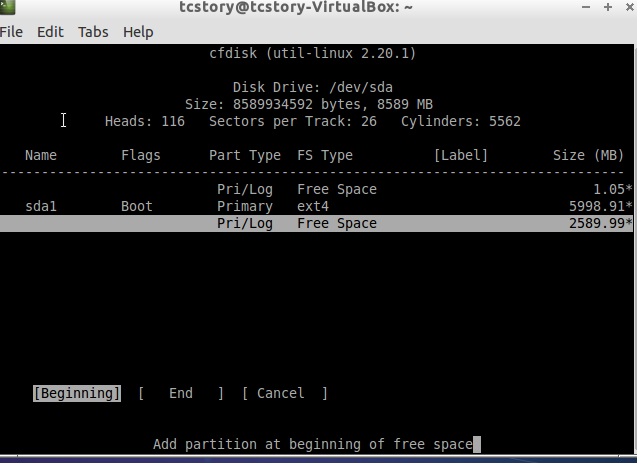The width and height of the screenshot is (637, 463).
Task: Click the Size: 8589934592 bytes line
Action: pyautogui.click(x=309, y=104)
